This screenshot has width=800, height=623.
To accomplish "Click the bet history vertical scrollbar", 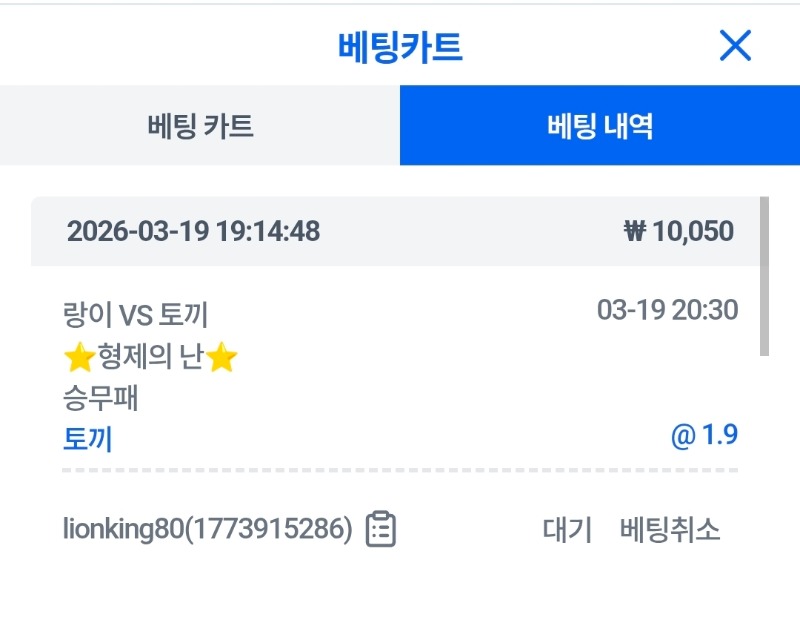I will click(764, 276).
